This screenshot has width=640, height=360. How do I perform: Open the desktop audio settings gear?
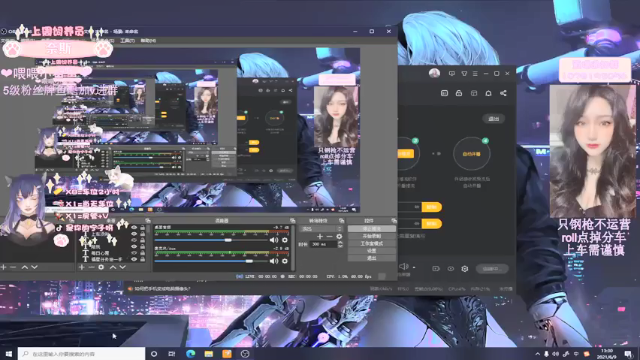[285, 240]
